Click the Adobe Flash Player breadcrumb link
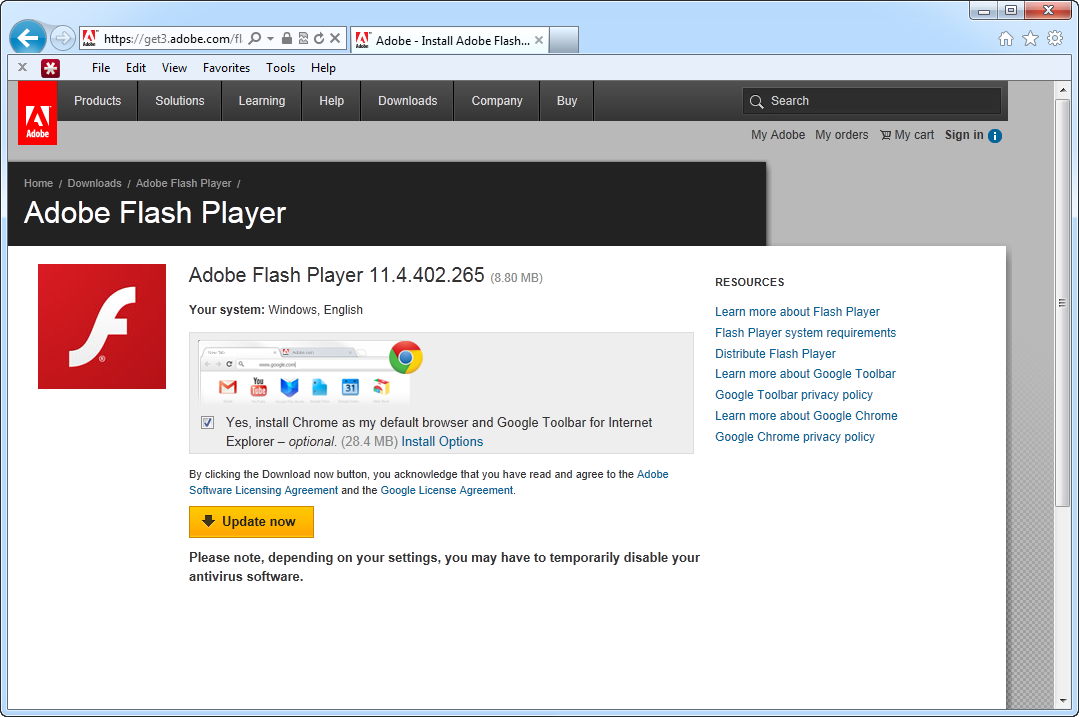Screen dimensions: 1079x717 (184, 183)
